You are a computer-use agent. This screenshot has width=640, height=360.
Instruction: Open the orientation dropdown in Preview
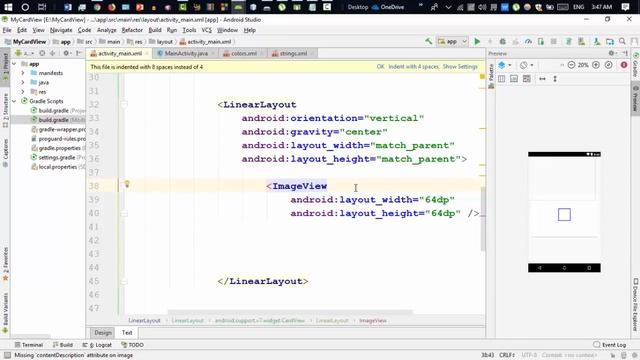click(x=527, y=65)
